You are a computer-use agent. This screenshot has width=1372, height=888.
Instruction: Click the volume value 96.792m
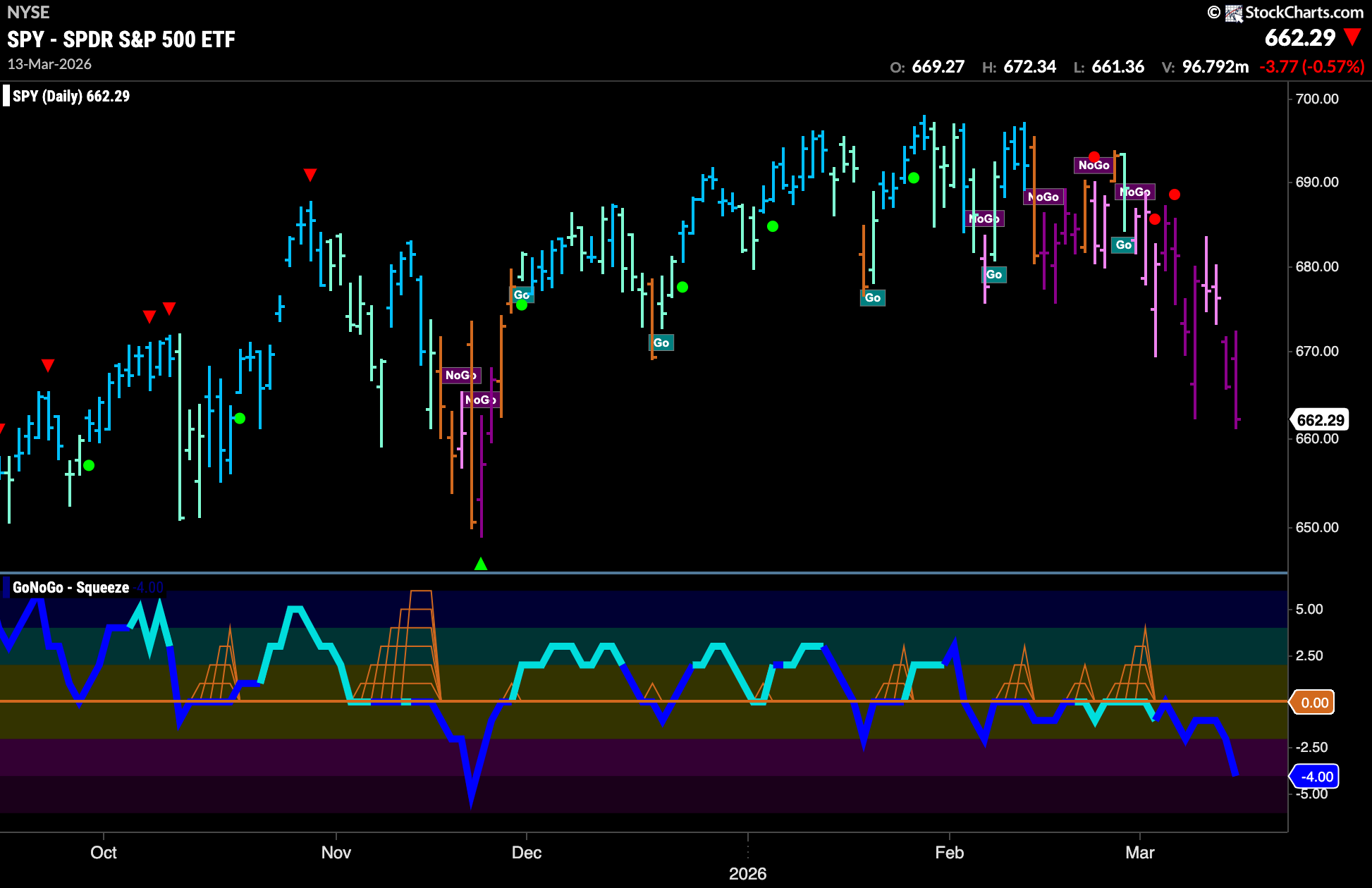pyautogui.click(x=1215, y=67)
